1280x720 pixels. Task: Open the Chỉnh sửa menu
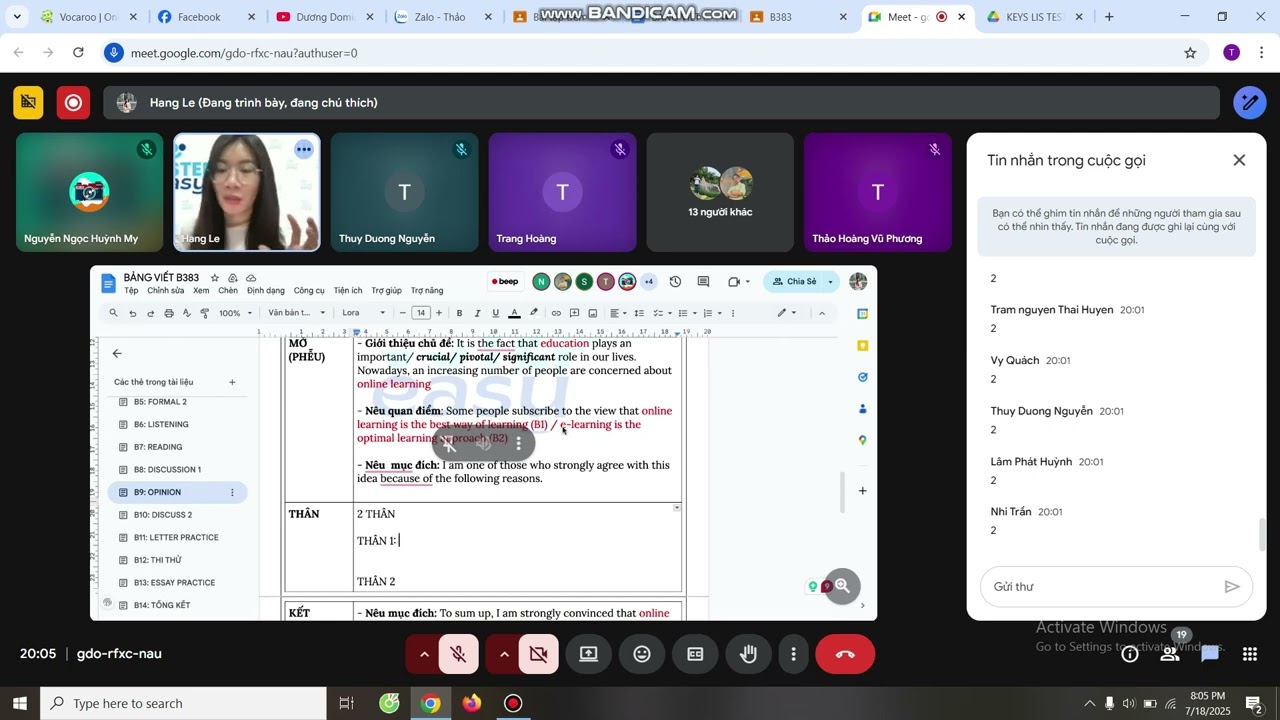[166, 291]
